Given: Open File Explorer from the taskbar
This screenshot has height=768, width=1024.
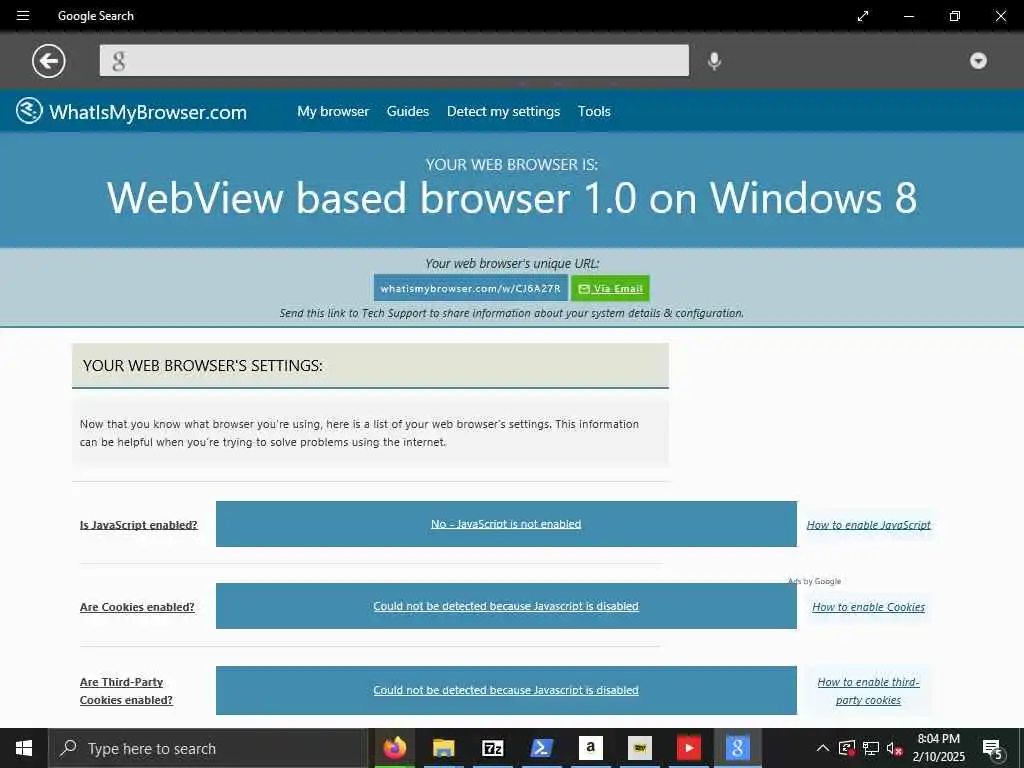Looking at the screenshot, I should point(443,748).
